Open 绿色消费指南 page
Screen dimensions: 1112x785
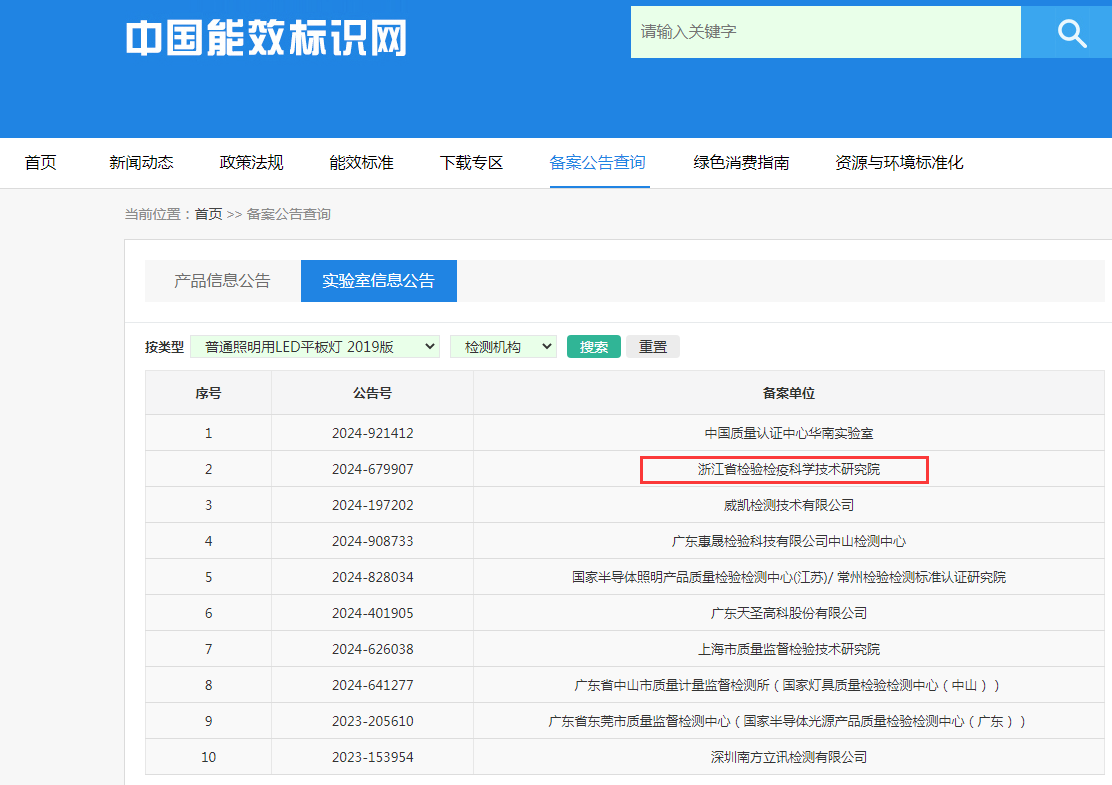pyautogui.click(x=741, y=163)
